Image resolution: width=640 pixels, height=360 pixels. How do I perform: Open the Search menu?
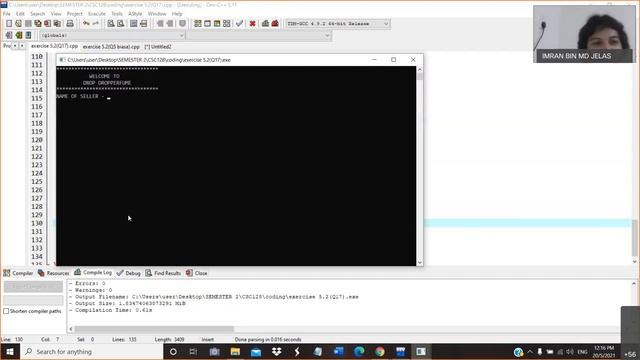(x=38, y=14)
